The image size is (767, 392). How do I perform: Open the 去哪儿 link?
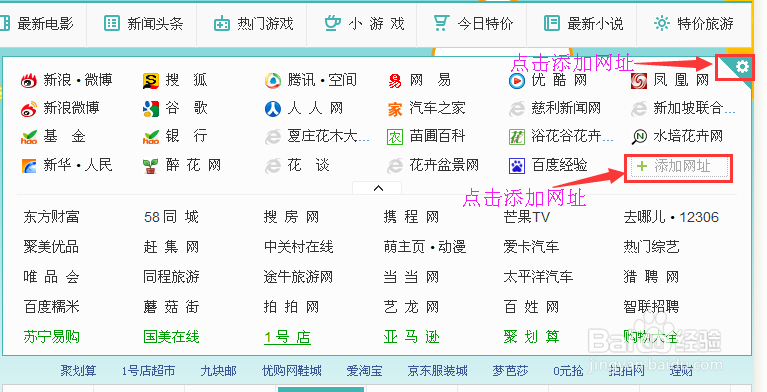coord(644,217)
